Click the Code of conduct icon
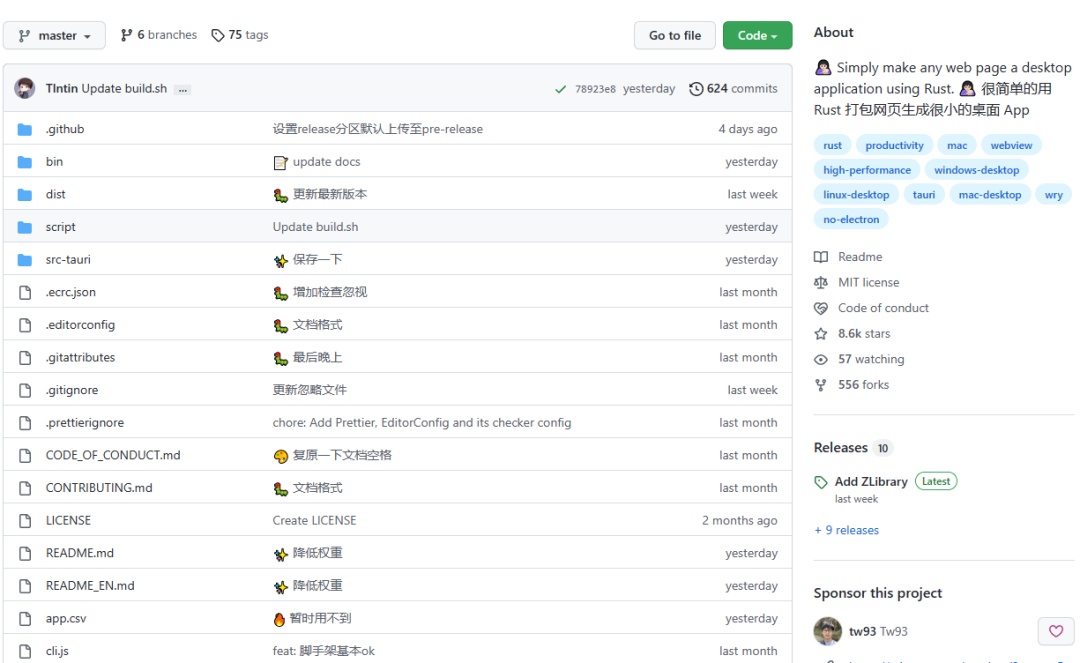Screen dimensions: 1080x663 point(823,307)
